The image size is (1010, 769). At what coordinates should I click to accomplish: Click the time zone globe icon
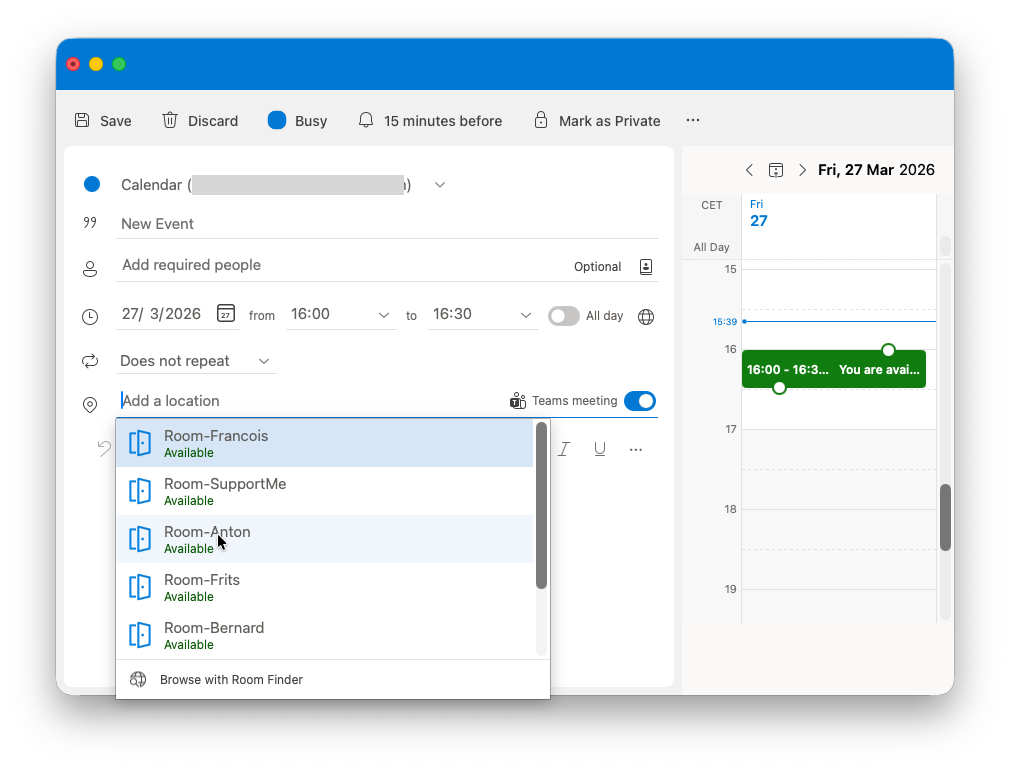[x=646, y=316]
